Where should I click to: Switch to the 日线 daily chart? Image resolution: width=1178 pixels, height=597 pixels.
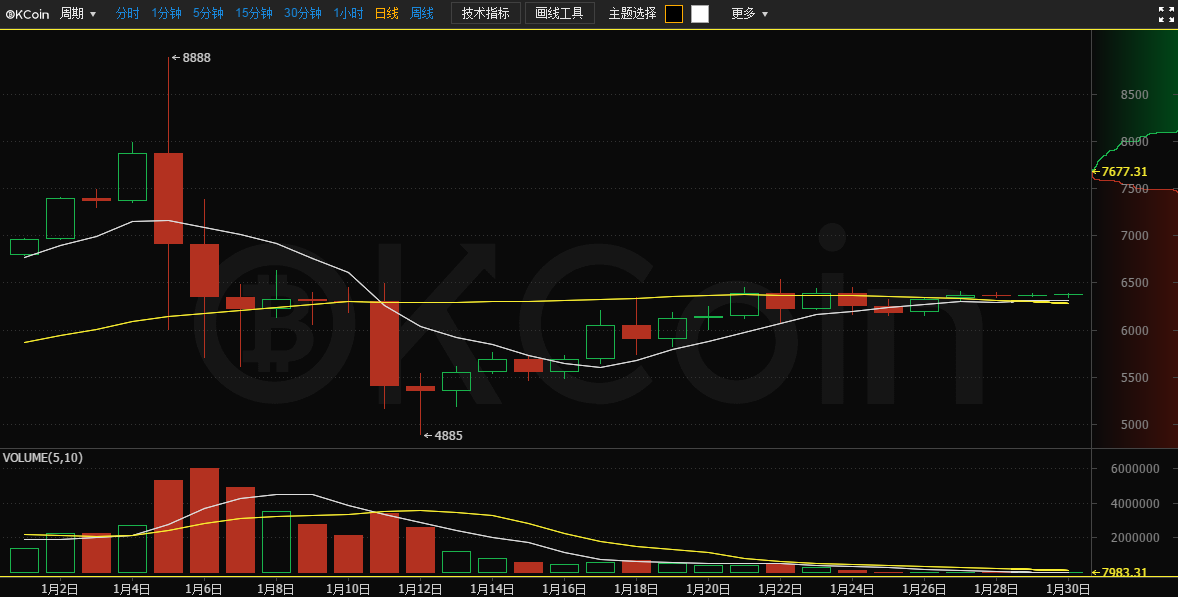387,14
